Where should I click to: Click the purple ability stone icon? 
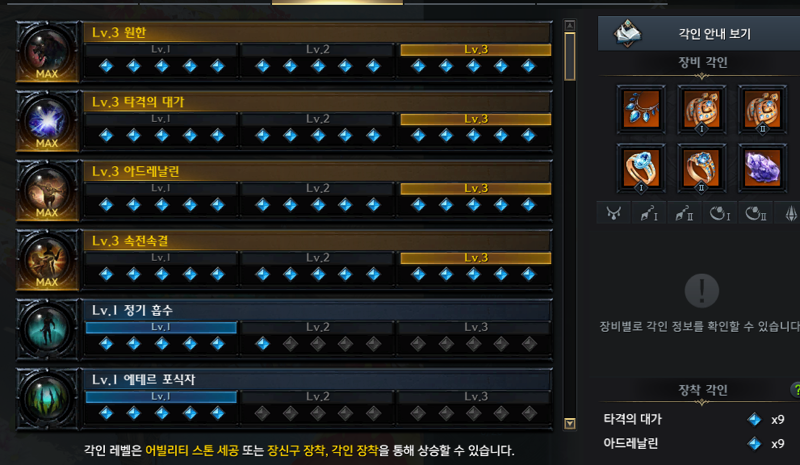tap(762, 168)
